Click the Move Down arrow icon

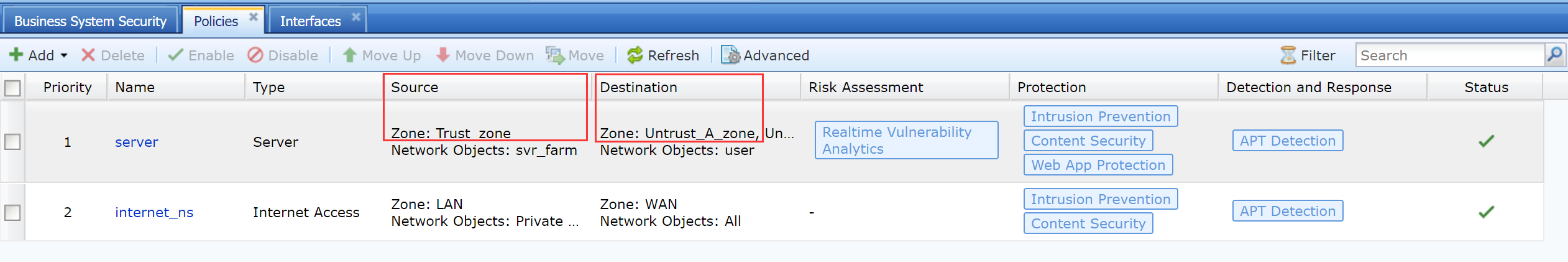pos(443,55)
